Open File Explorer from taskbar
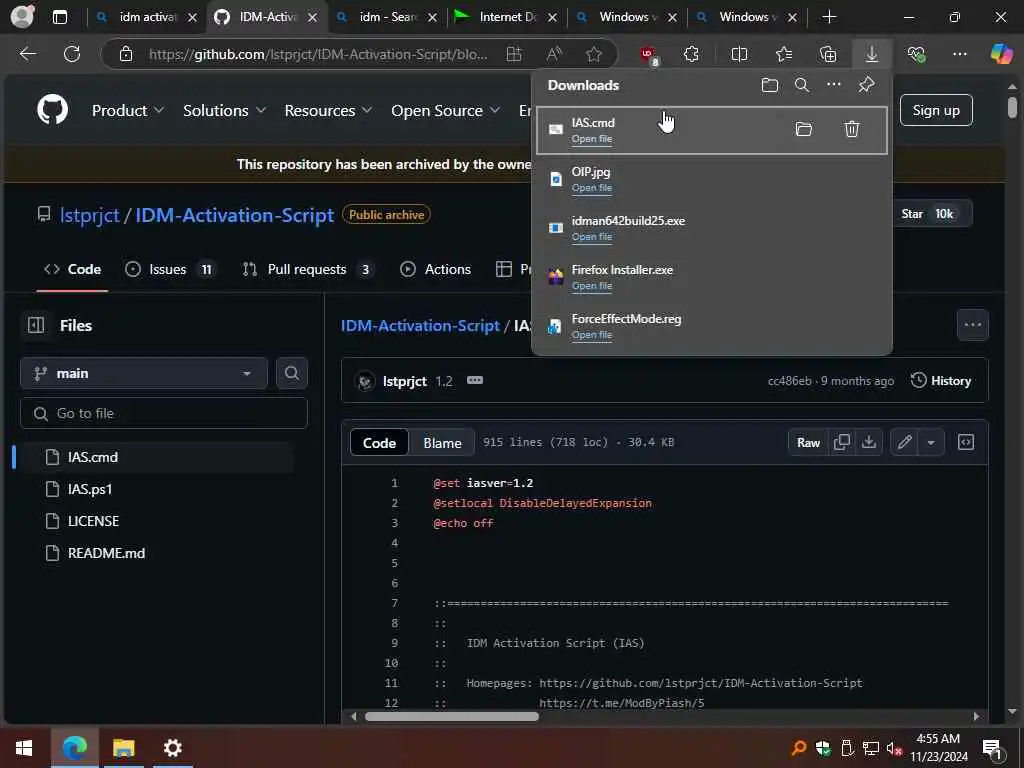This screenshot has width=1024, height=768. point(123,748)
